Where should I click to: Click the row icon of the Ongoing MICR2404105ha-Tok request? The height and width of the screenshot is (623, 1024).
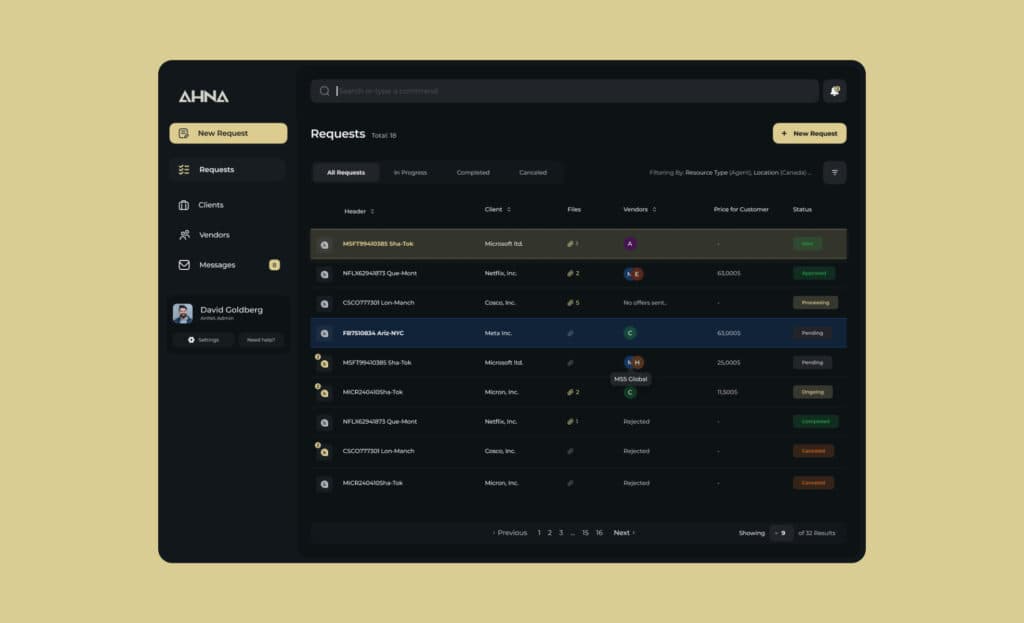pos(324,393)
